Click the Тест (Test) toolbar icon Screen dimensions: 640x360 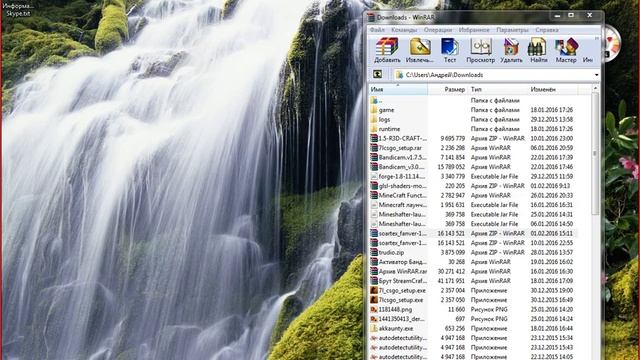click(x=450, y=50)
